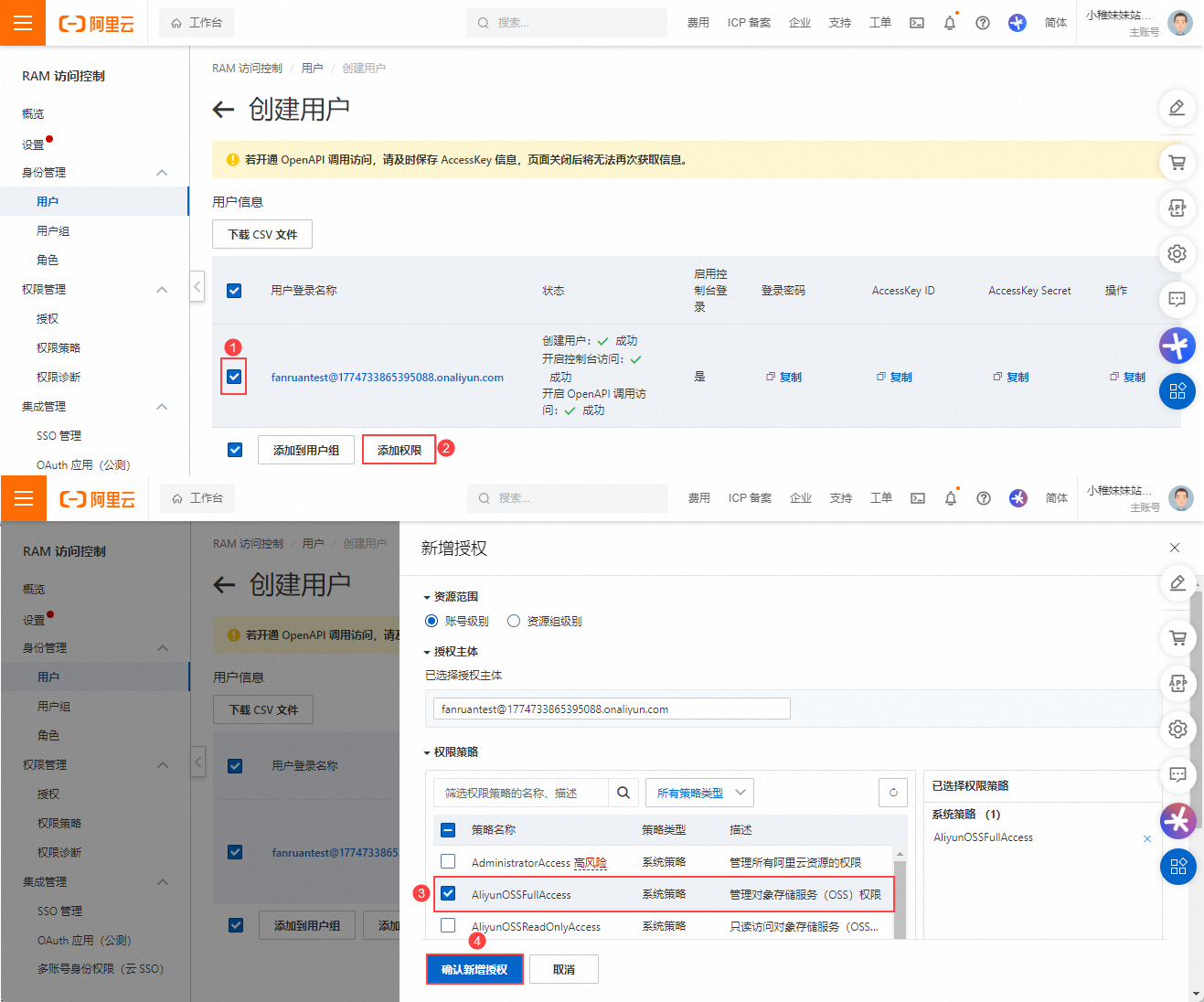Image resolution: width=1204 pixels, height=1002 pixels.
Task: Collapse the 权限管理 group in the upper sidebar
Action: pyautogui.click(x=162, y=290)
